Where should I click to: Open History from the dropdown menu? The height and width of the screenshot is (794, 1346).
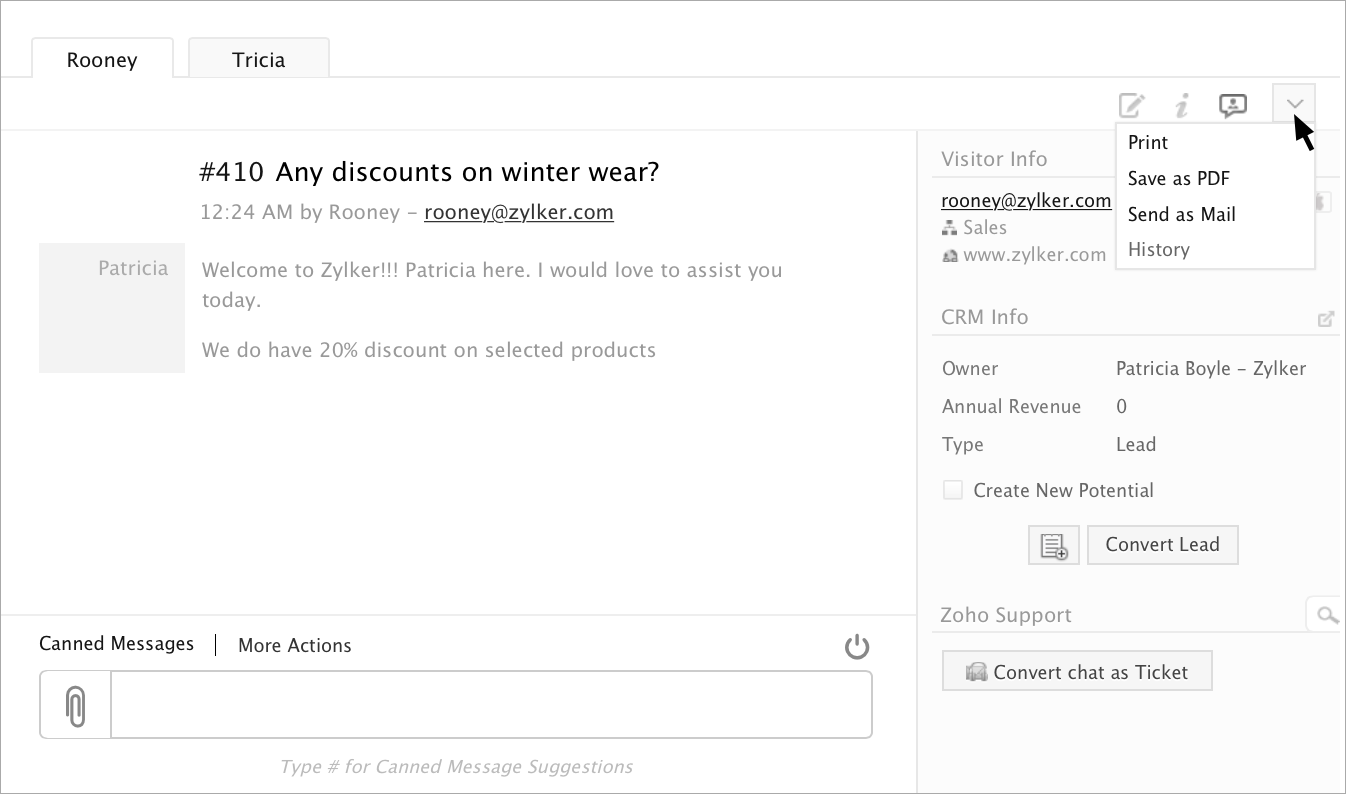click(x=1159, y=250)
